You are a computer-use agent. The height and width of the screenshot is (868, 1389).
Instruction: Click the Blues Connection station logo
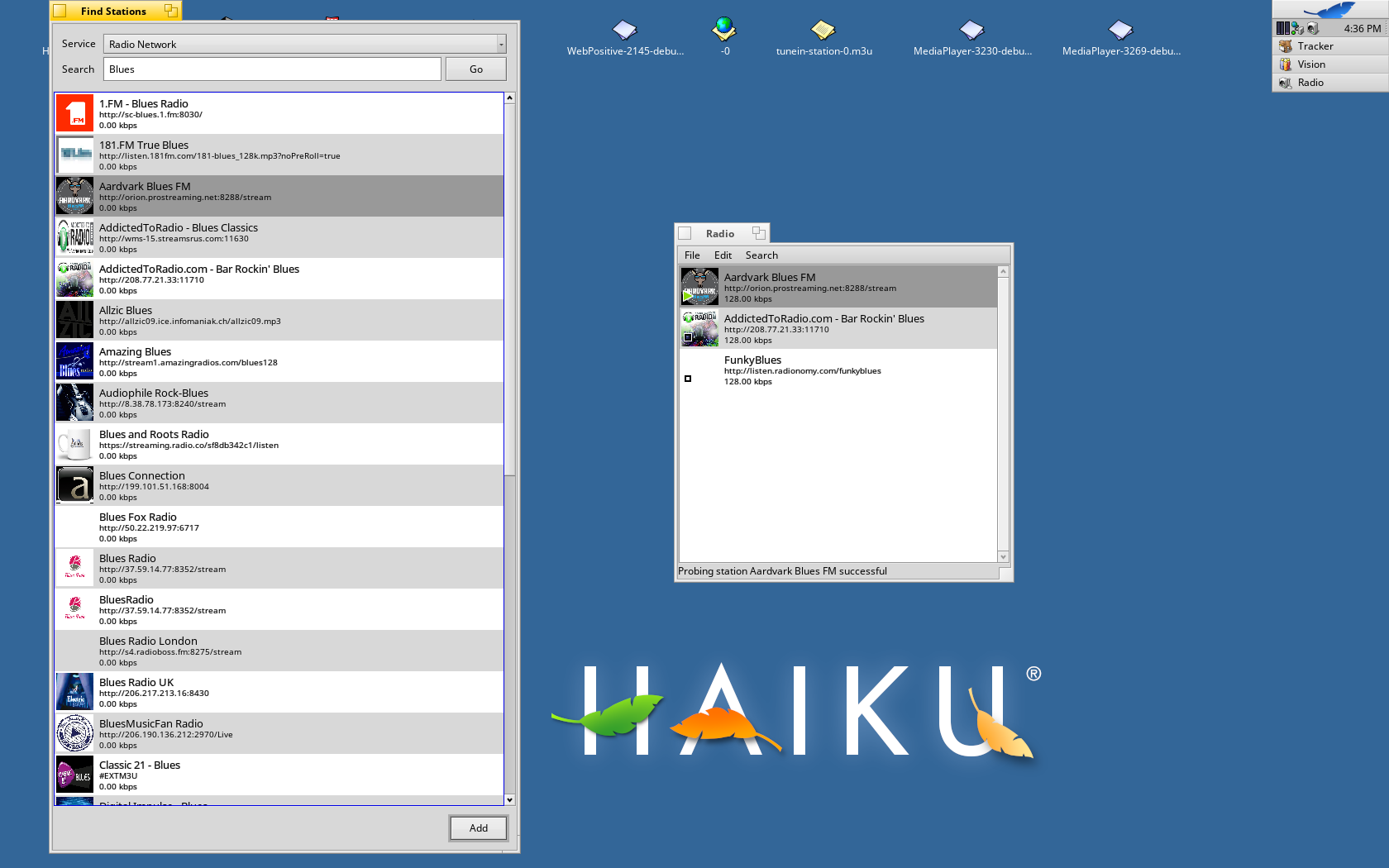74,485
